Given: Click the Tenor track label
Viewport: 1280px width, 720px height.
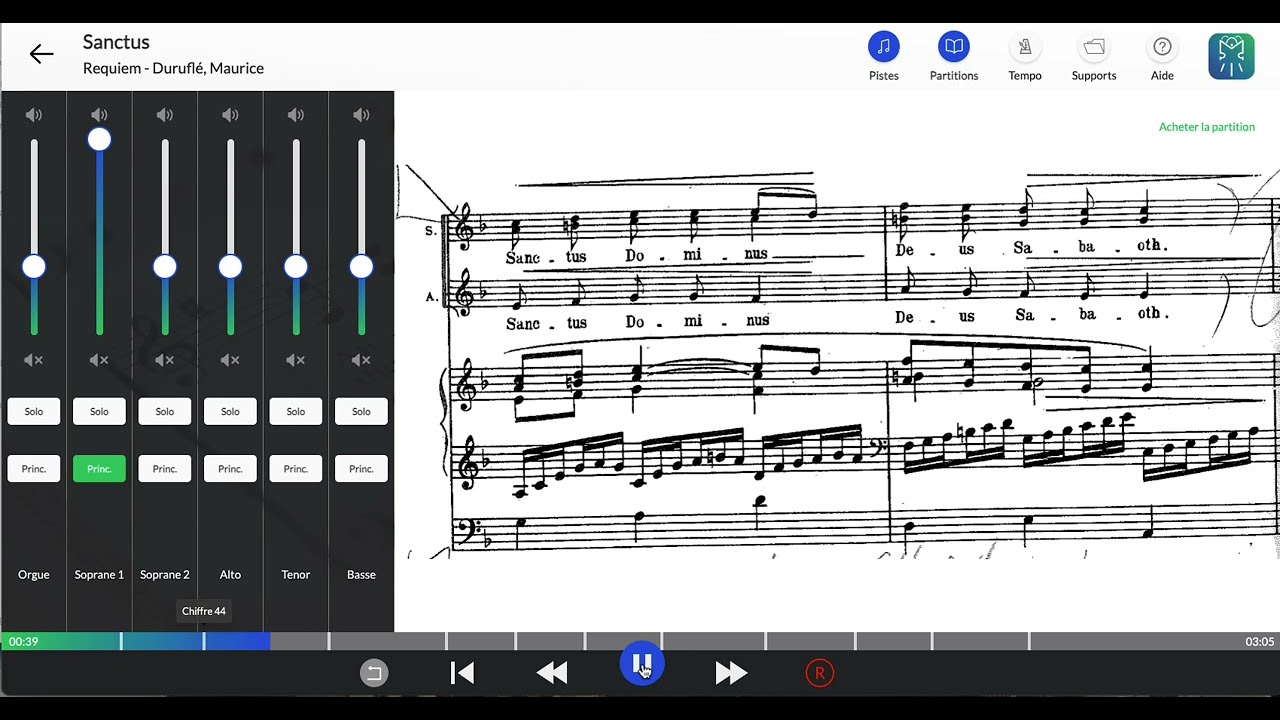Looking at the screenshot, I should [296, 575].
